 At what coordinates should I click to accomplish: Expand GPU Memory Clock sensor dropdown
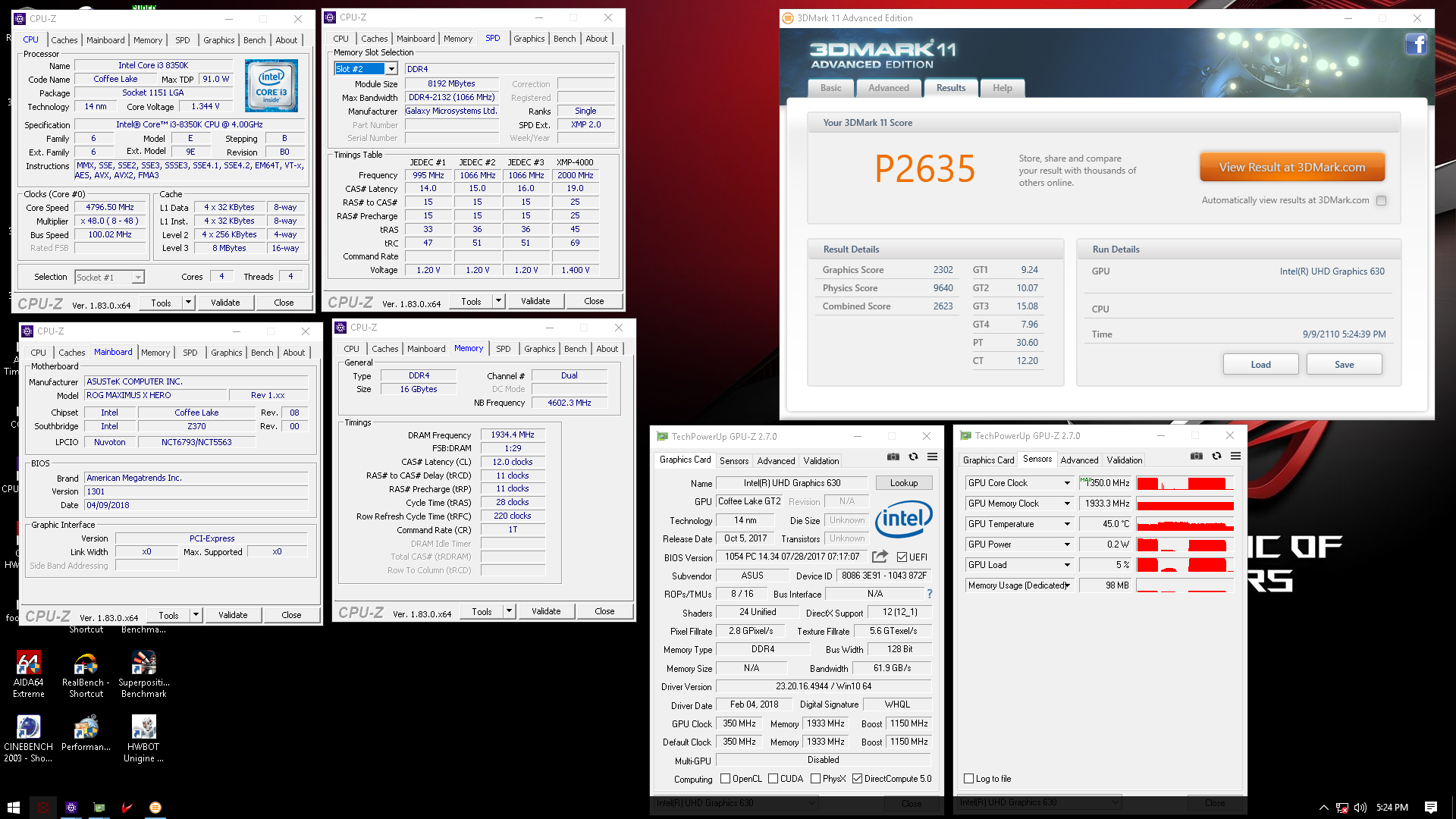click(x=1067, y=504)
